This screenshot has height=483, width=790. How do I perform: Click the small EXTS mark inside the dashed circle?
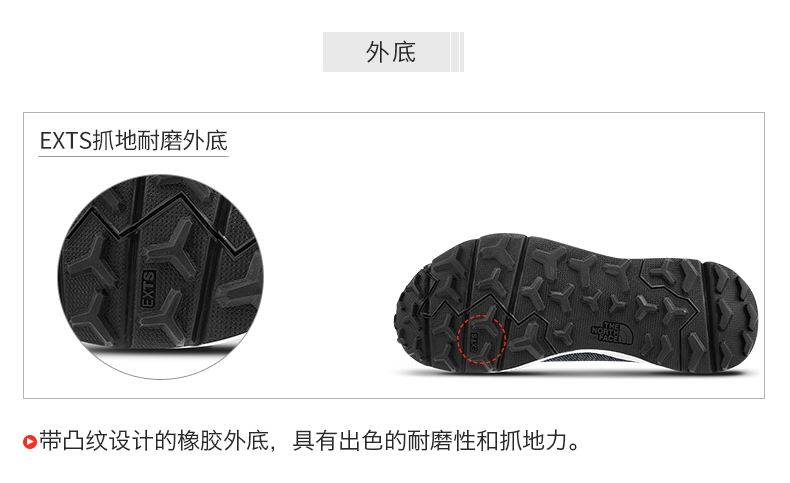point(474,342)
